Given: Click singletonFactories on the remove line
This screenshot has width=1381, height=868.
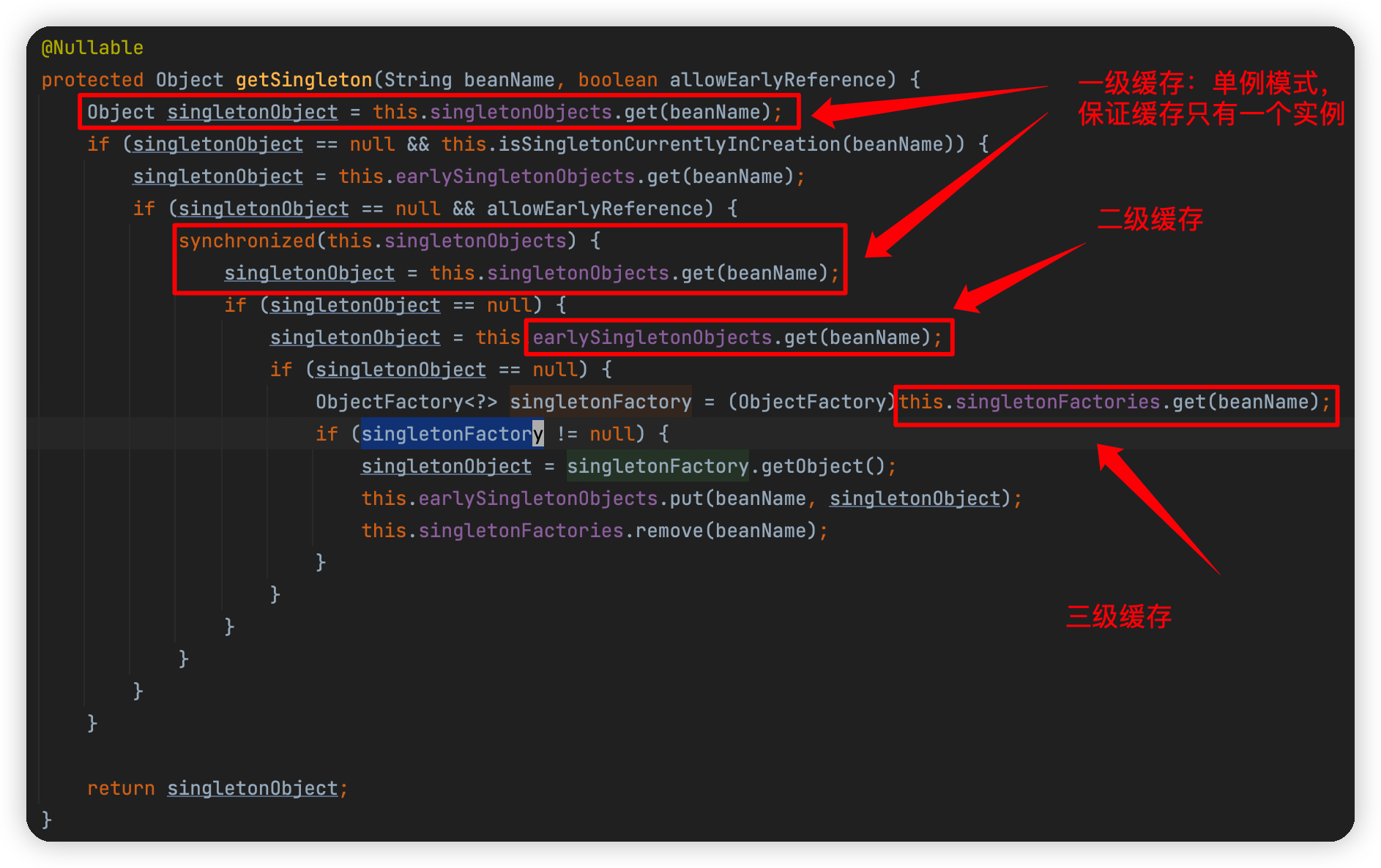Looking at the screenshot, I should (x=521, y=531).
